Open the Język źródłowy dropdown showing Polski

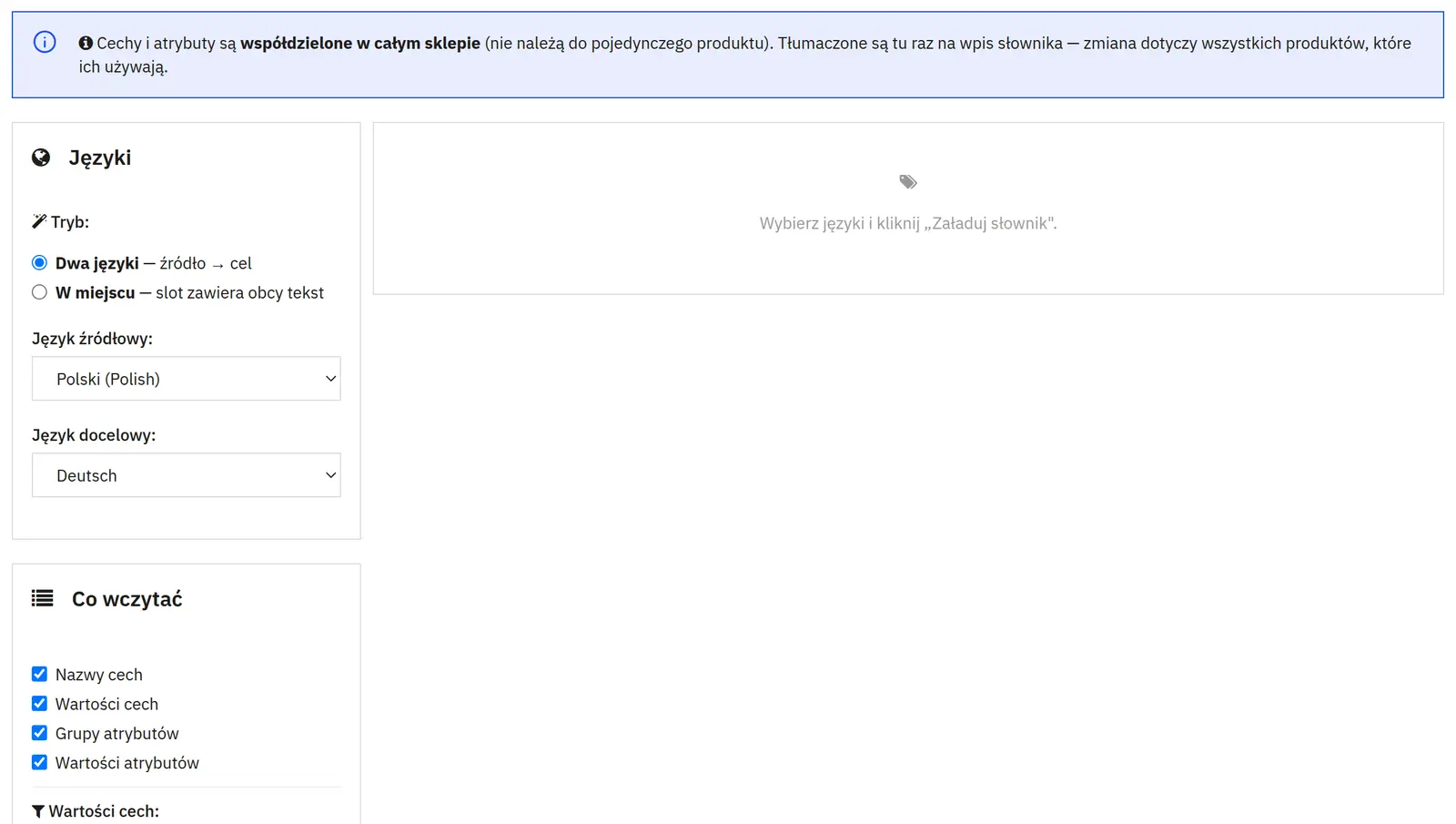click(187, 379)
